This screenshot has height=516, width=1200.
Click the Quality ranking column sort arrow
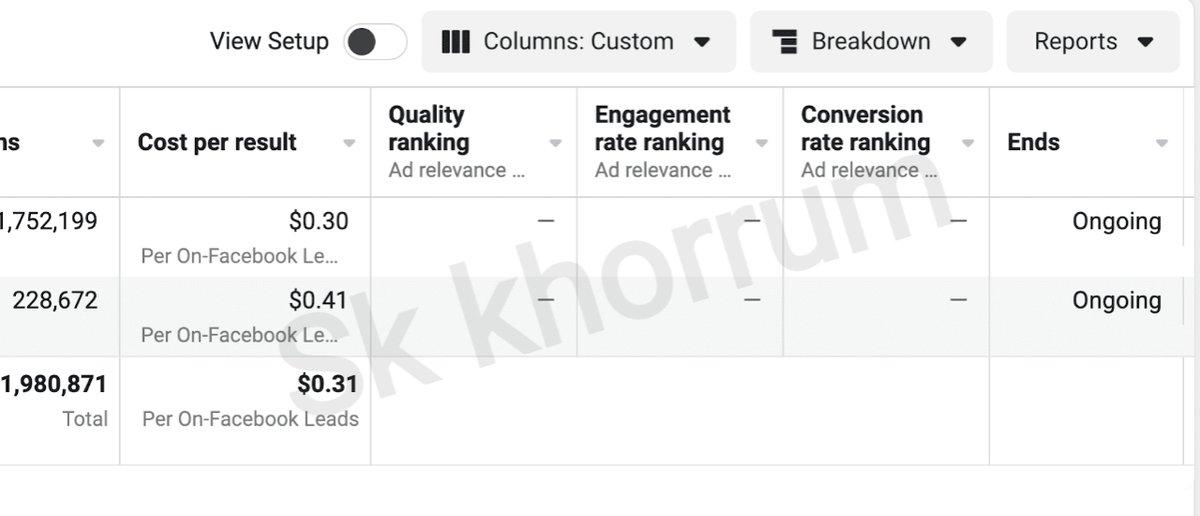[x=555, y=143]
